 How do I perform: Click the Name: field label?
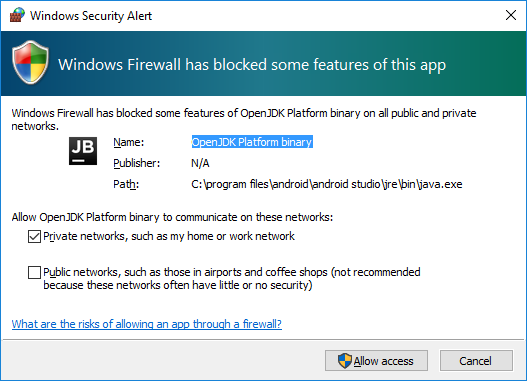(x=129, y=142)
